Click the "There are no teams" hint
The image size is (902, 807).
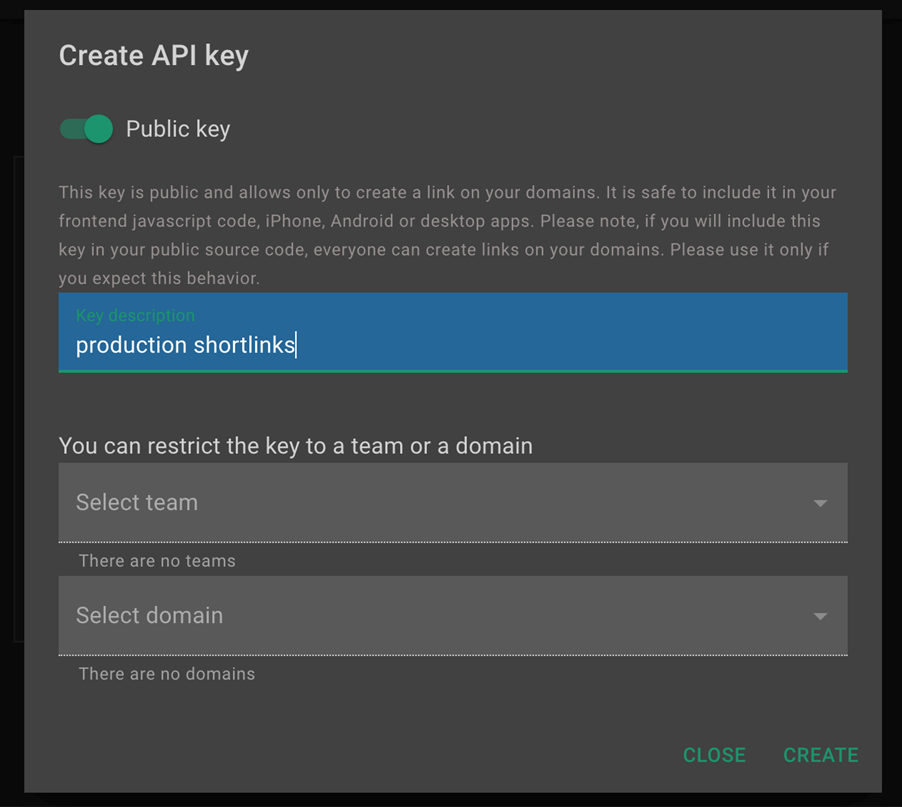coord(157,561)
